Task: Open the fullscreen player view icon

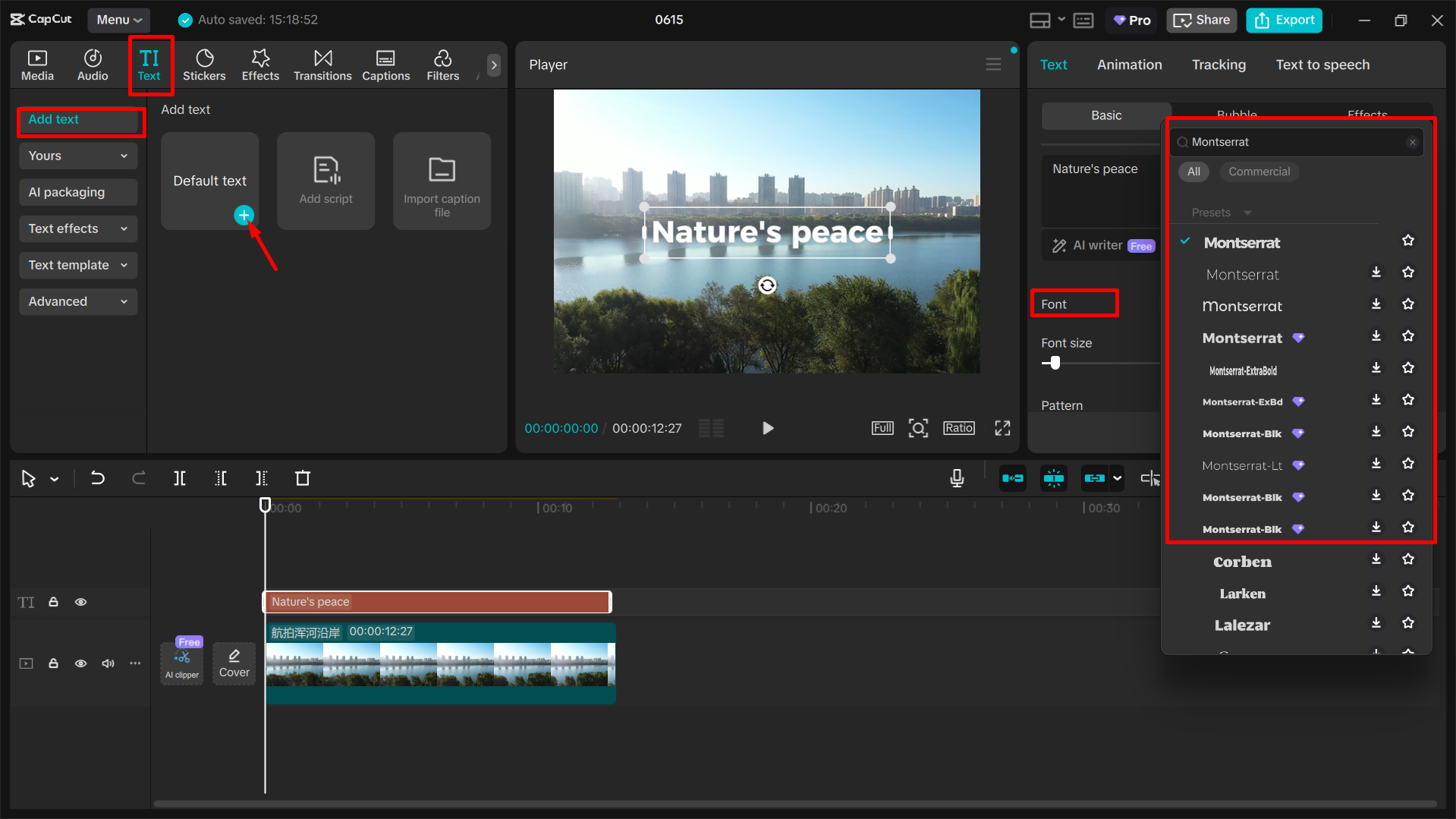Action: click(x=1002, y=428)
